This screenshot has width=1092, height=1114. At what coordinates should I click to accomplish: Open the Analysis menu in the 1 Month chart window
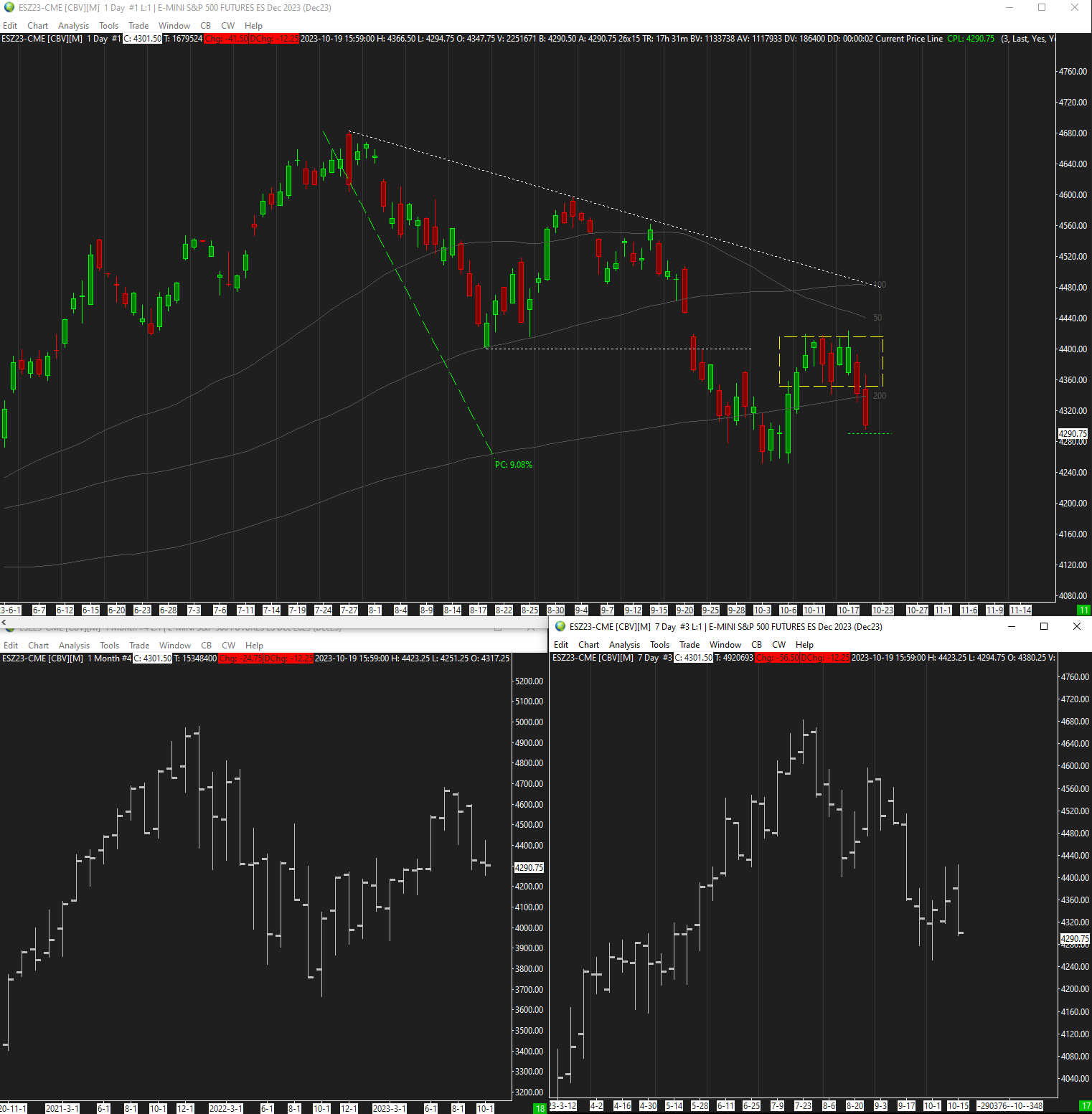[x=75, y=646]
